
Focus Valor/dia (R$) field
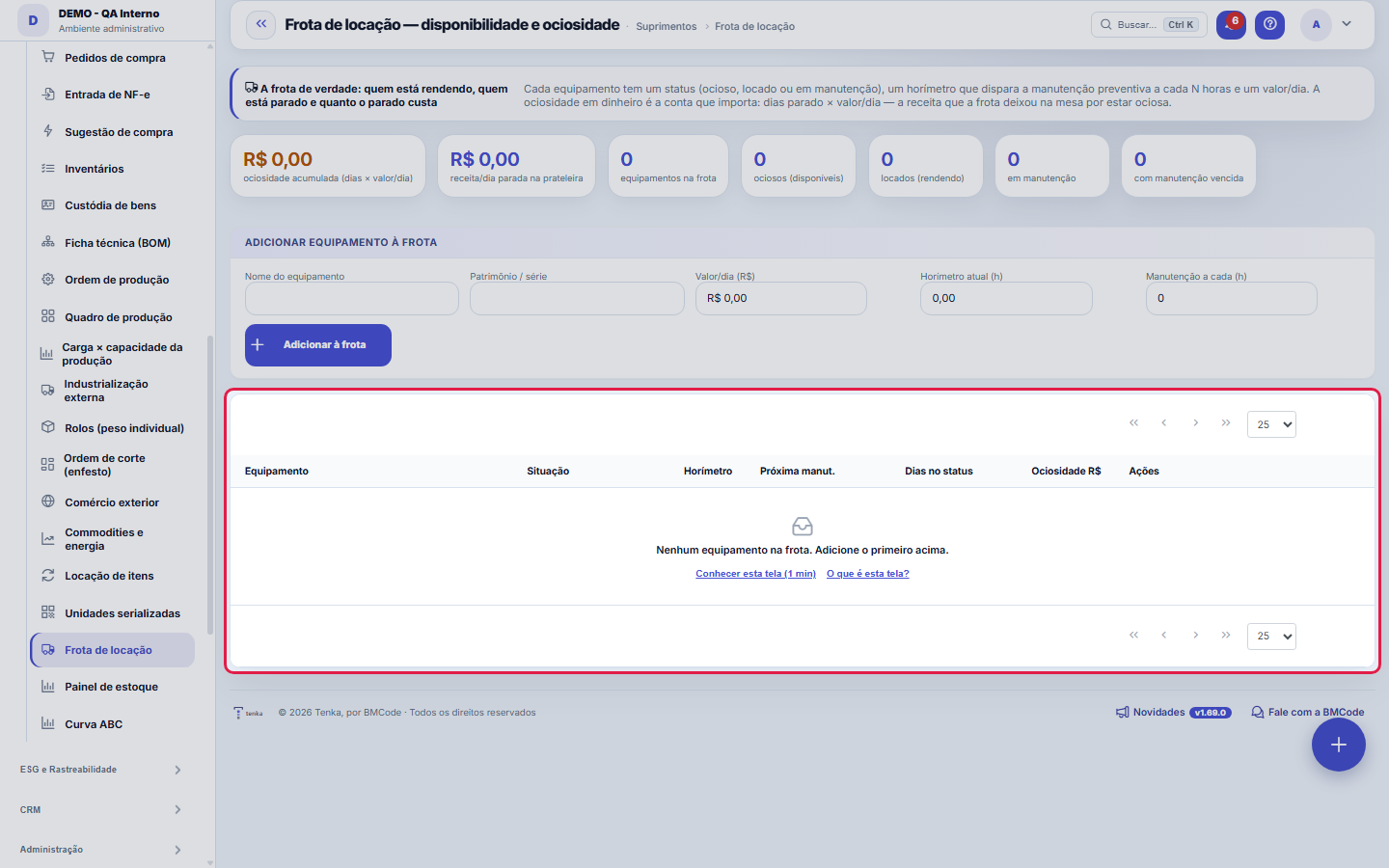tap(781, 298)
